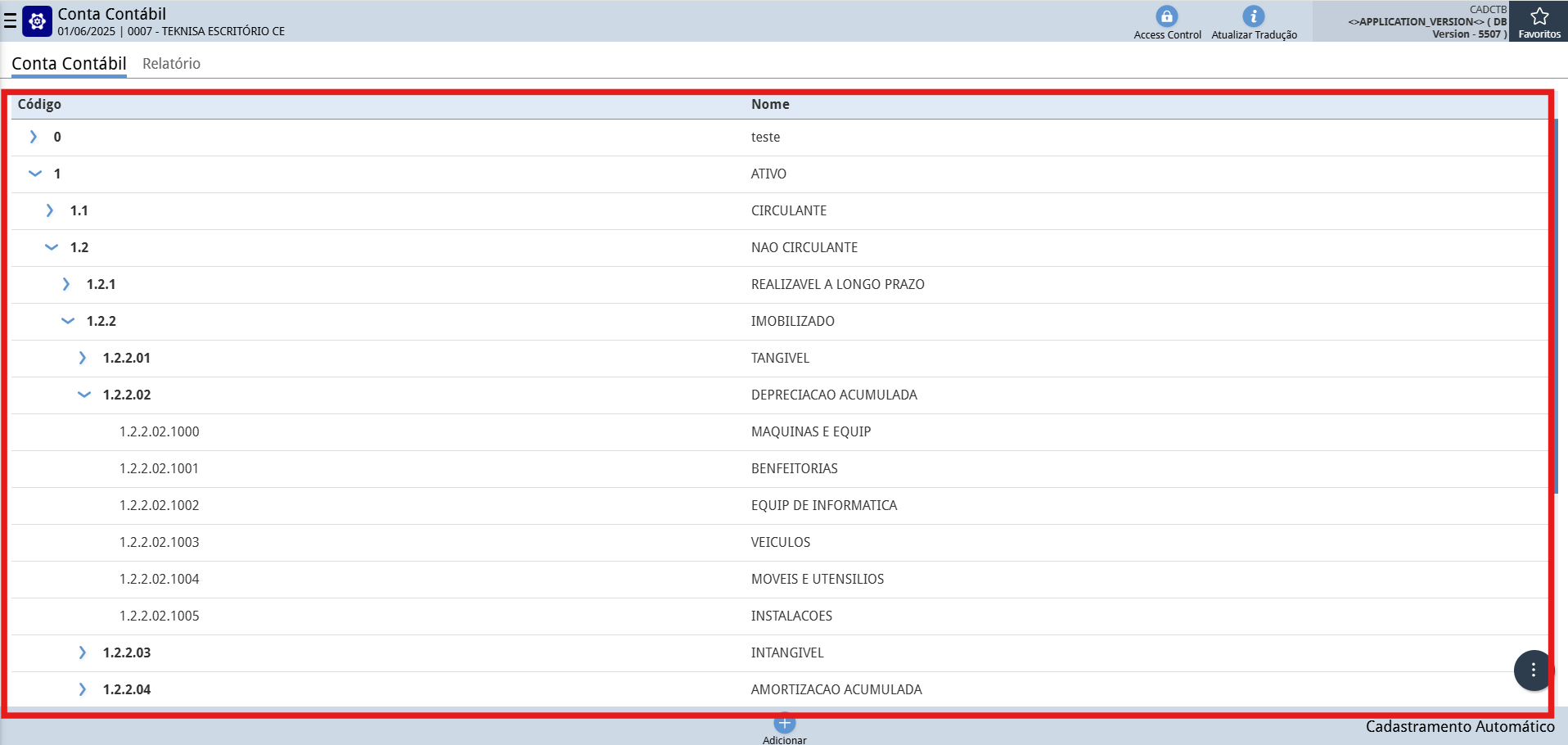Viewport: 1568px width, 745px height.
Task: Expand 1.2.2.01 TANGIVEL node
Action: click(x=83, y=358)
